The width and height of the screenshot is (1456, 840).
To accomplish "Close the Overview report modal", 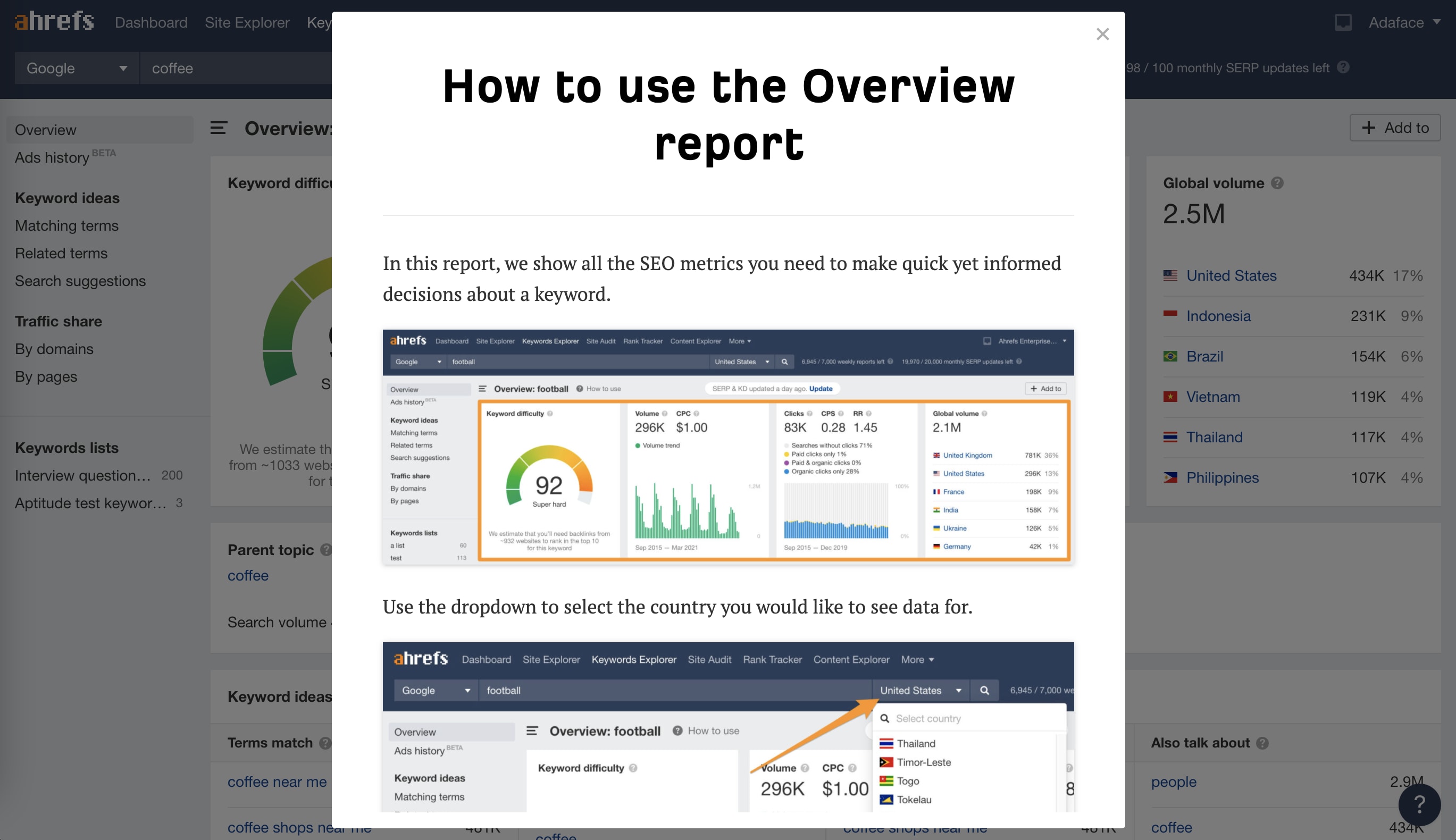I will (1102, 34).
